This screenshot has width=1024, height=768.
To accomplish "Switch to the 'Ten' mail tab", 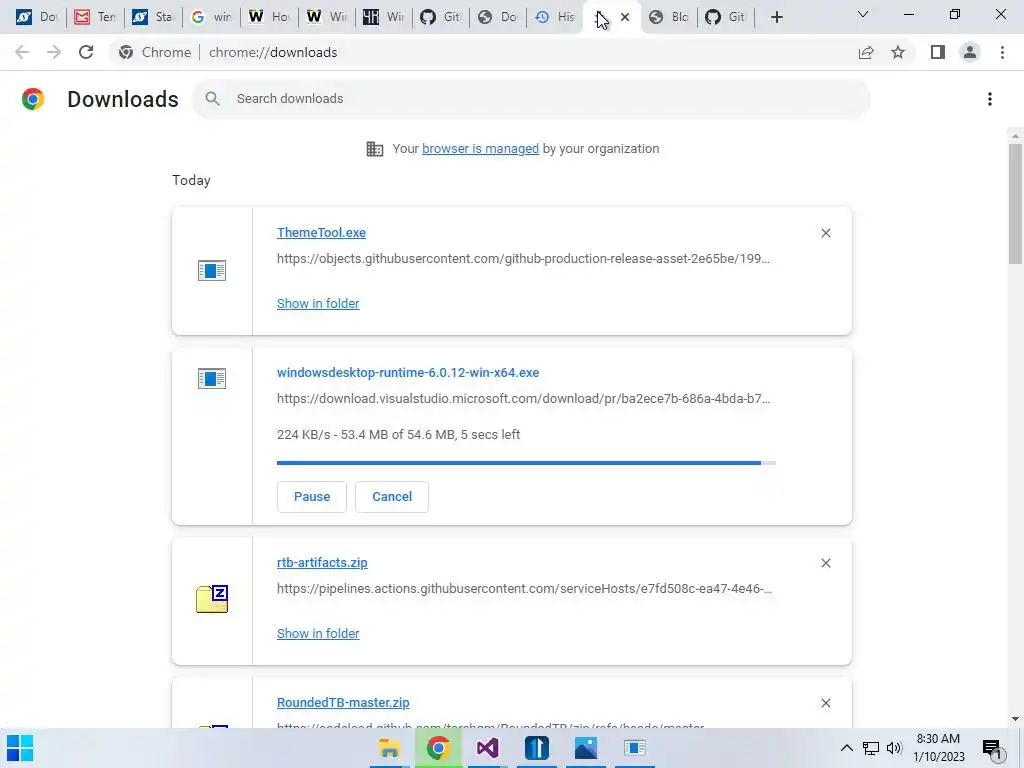I will (x=95, y=17).
